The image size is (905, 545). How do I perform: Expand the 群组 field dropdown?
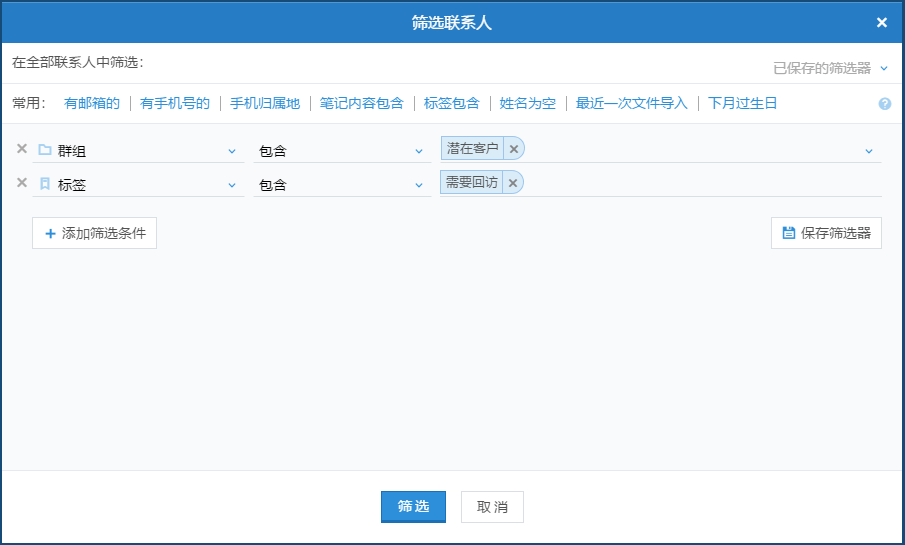point(231,151)
